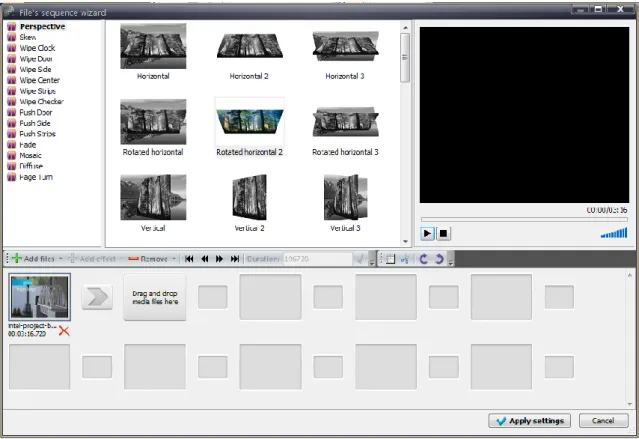
Task: Click the effects list scrollbar thumb
Action: point(405,57)
